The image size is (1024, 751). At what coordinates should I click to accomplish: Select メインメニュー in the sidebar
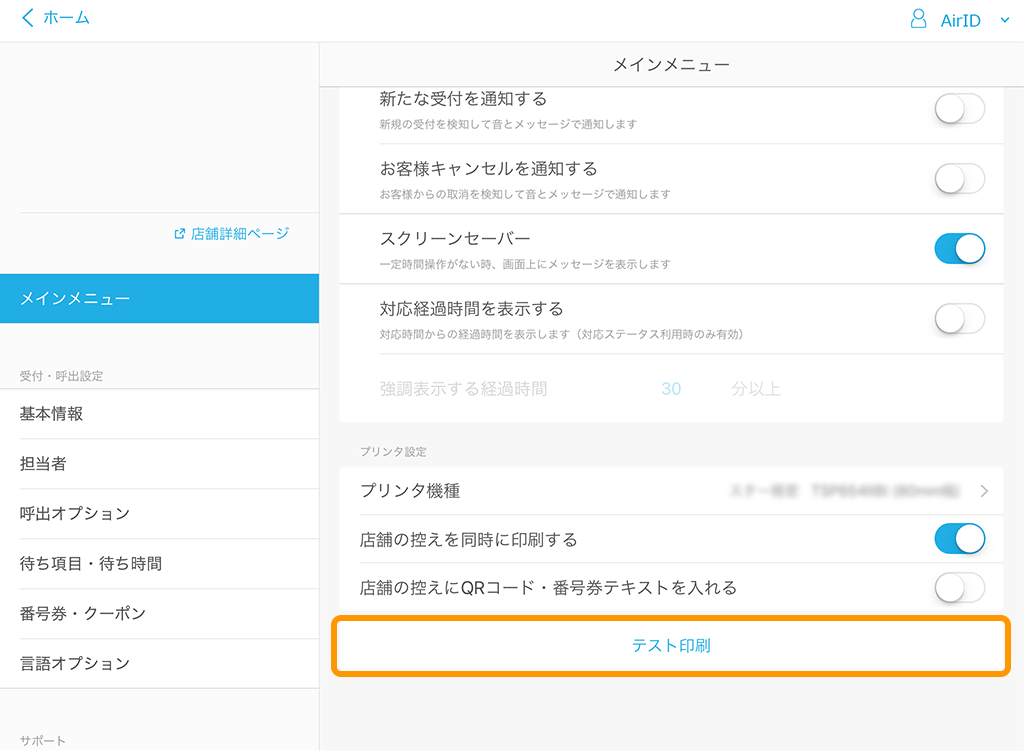(x=159, y=298)
